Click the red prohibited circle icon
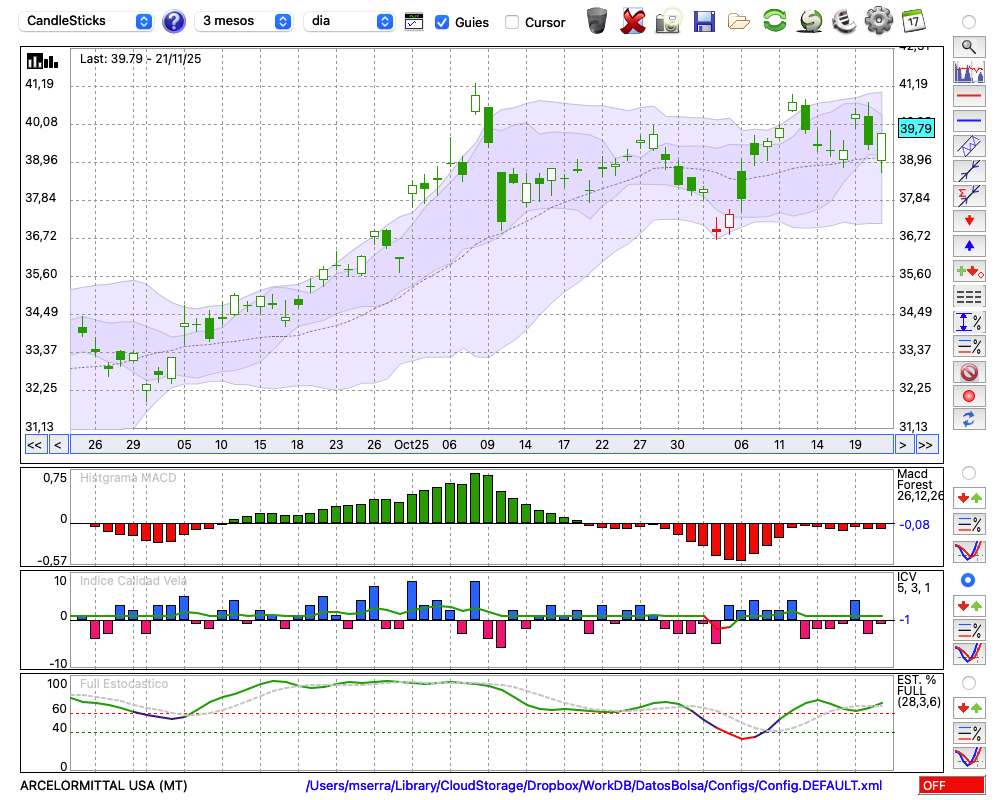Image resolution: width=1000 pixels, height=800 pixels. pos(969,371)
